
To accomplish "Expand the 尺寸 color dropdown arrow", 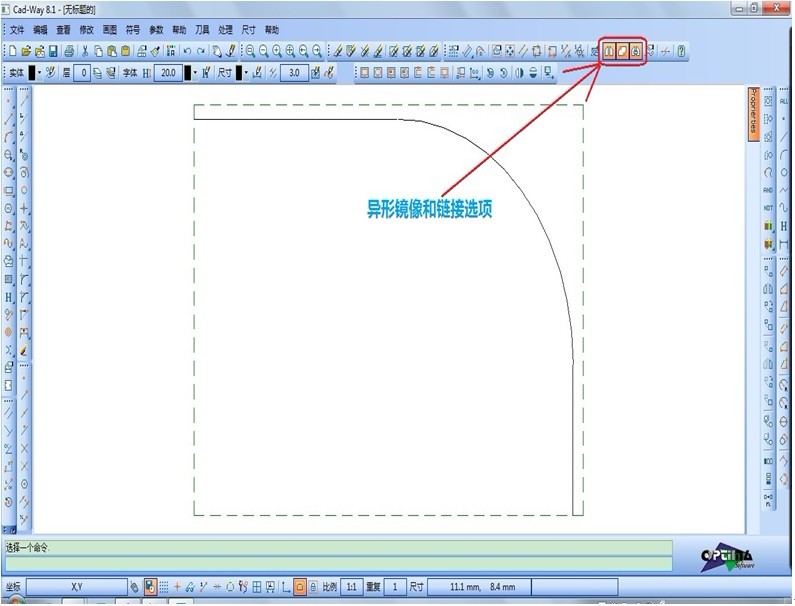I will 246,73.
